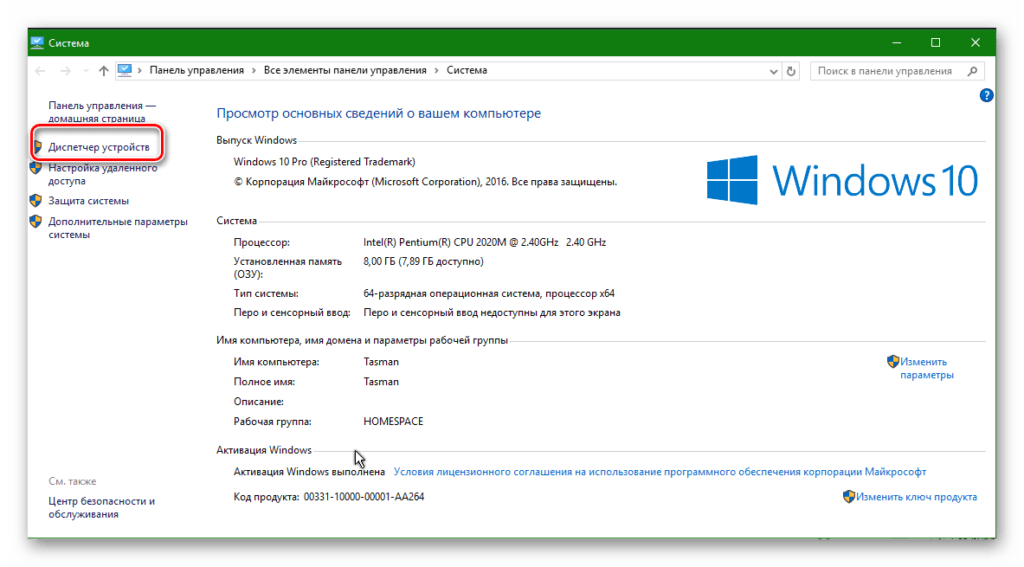Screen dimensions: 1024x567
Task: Expand address bar history dropdown
Action: tap(772, 71)
